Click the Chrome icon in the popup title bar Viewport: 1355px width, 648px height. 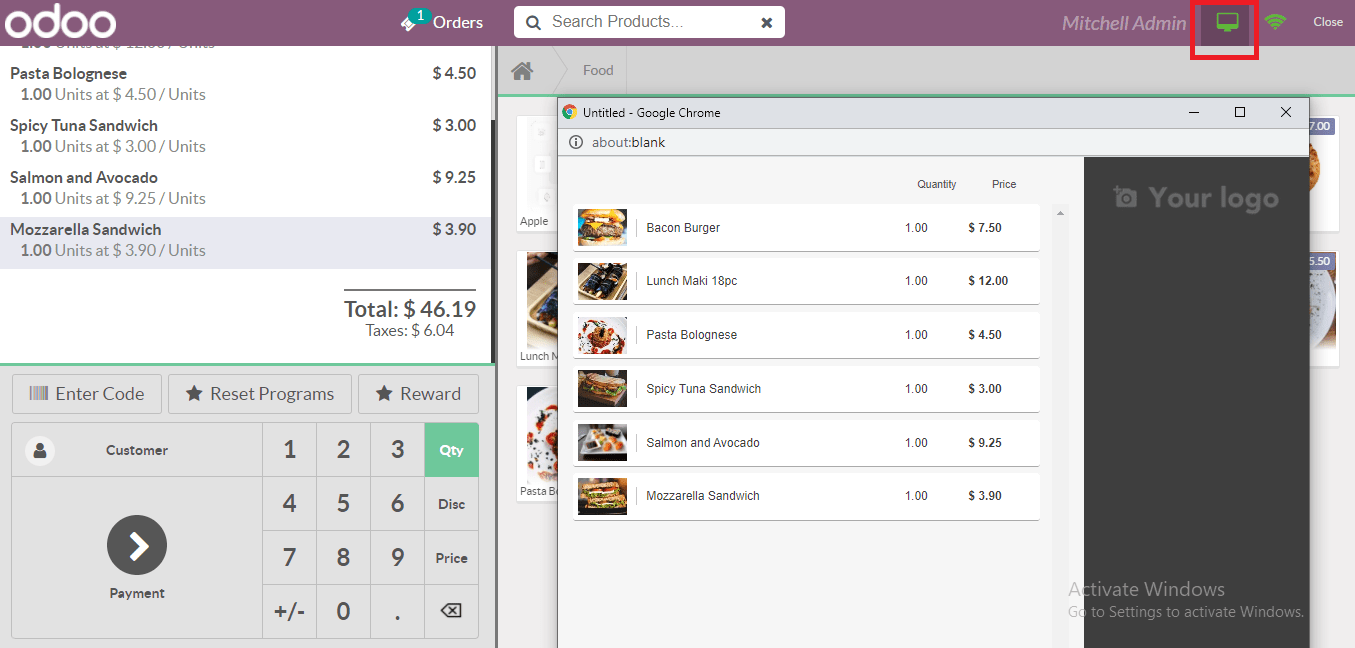(x=570, y=113)
